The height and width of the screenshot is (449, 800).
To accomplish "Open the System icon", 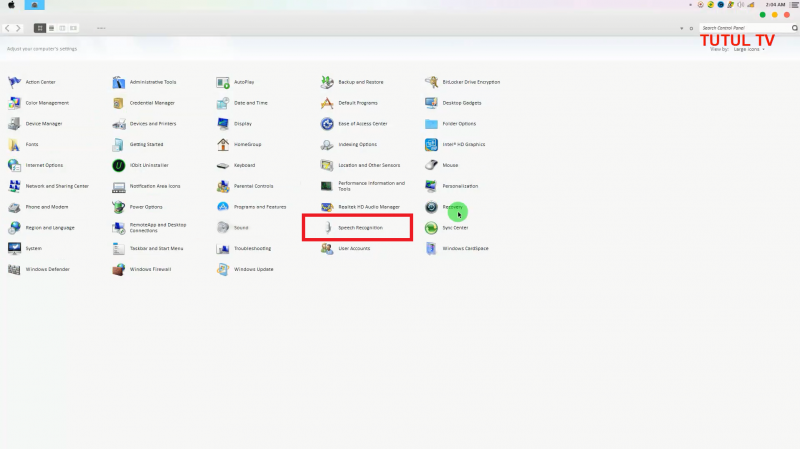I will [x=14, y=248].
